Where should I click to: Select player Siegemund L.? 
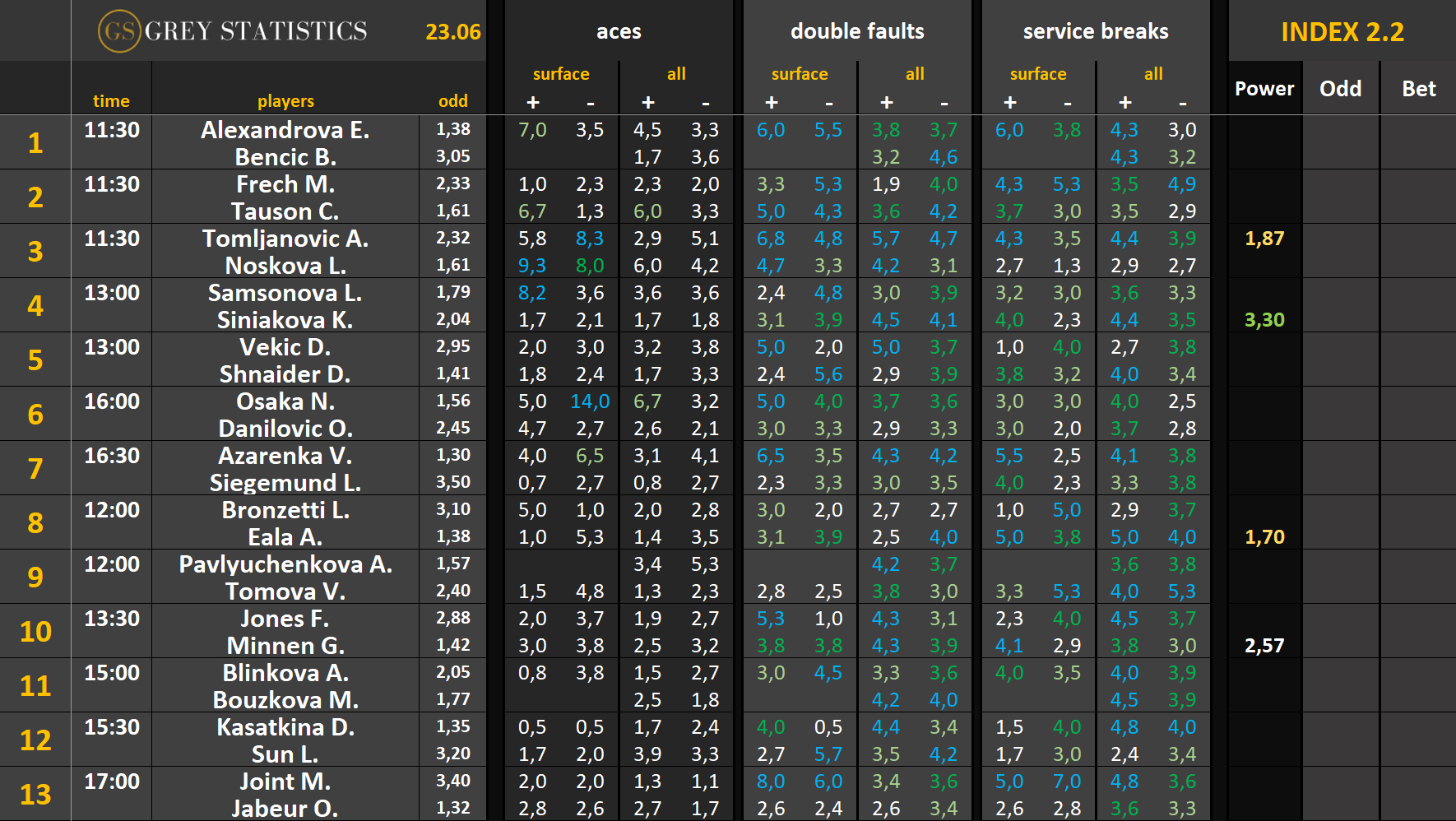(x=285, y=483)
